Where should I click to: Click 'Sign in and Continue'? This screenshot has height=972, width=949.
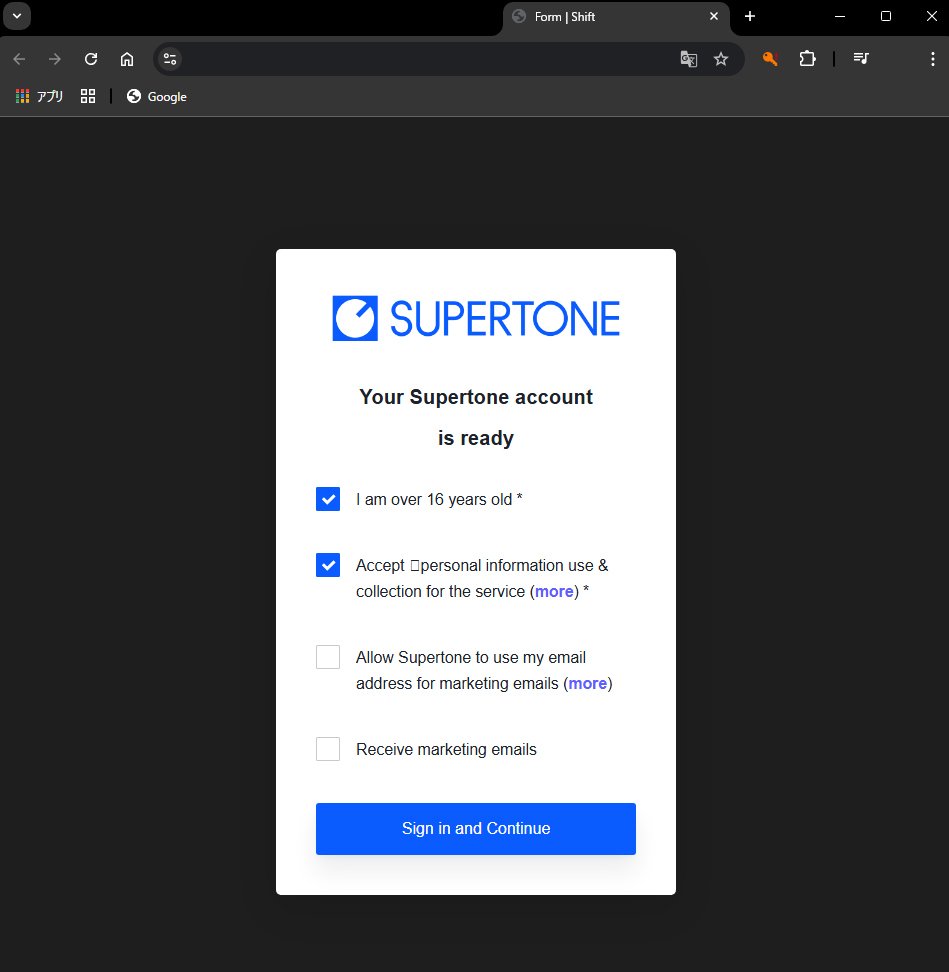pos(475,828)
